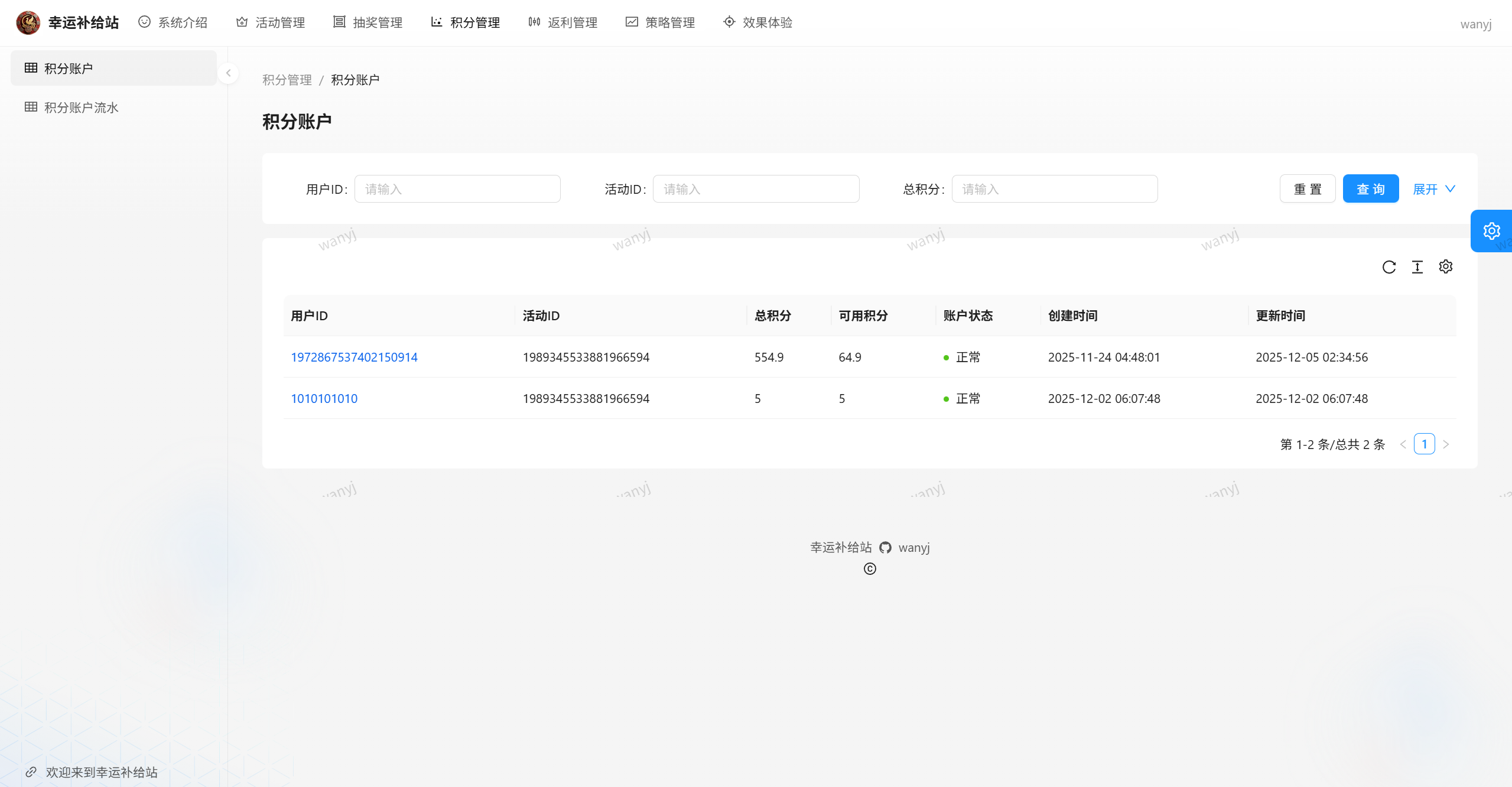Click the 重置 button
The image size is (1512, 787).
[1307, 189]
